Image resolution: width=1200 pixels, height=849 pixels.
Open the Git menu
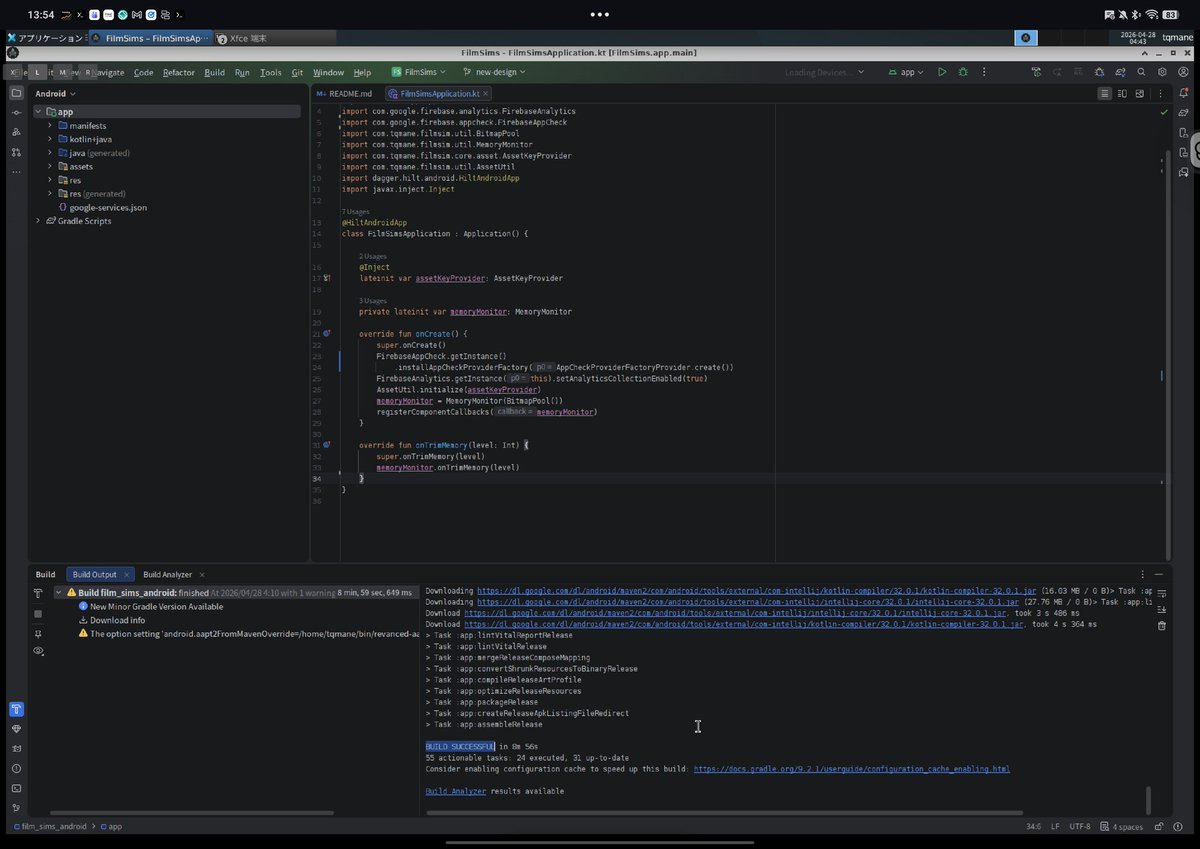coord(297,72)
